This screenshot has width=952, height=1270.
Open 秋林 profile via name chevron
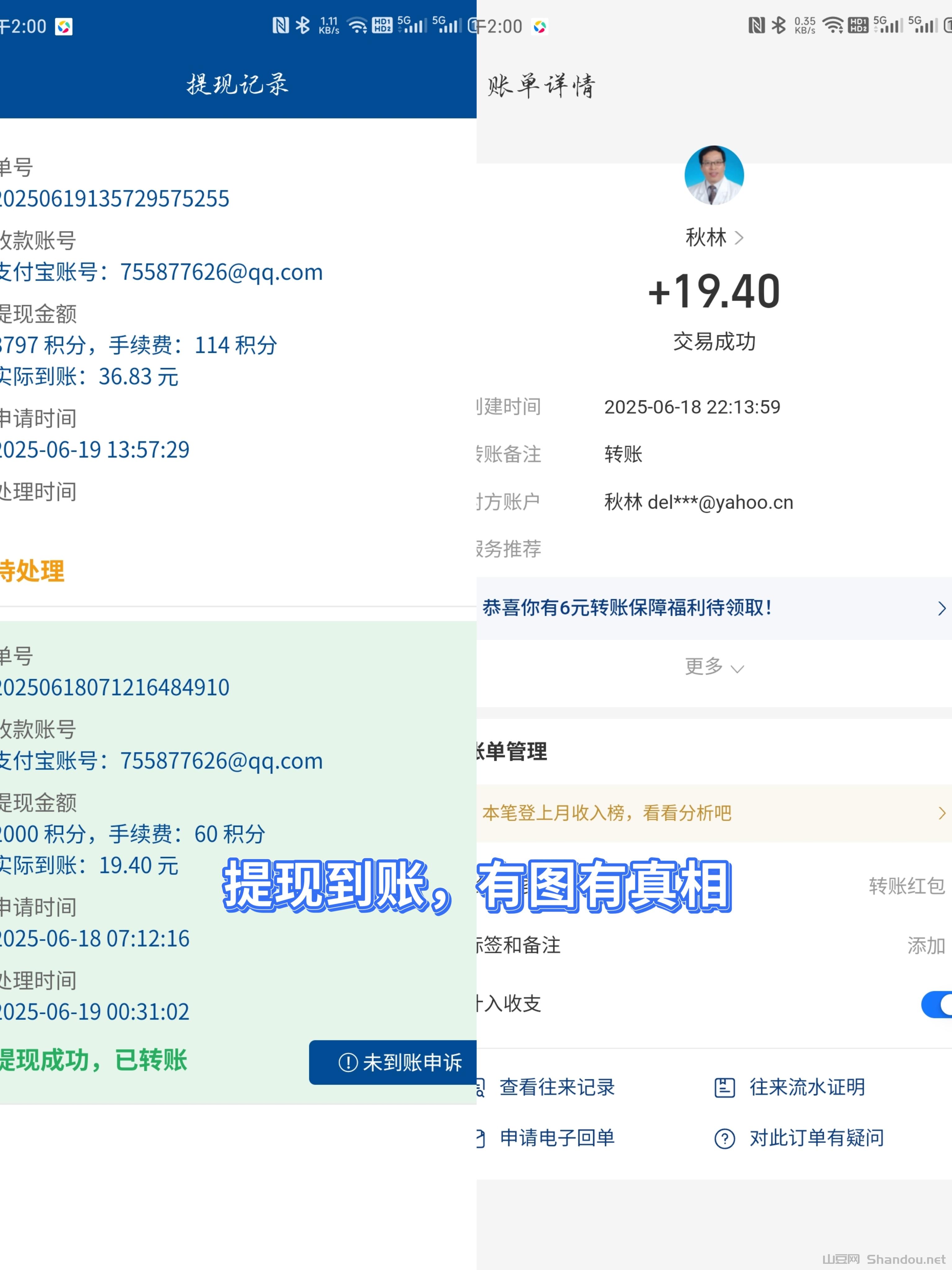(739, 238)
